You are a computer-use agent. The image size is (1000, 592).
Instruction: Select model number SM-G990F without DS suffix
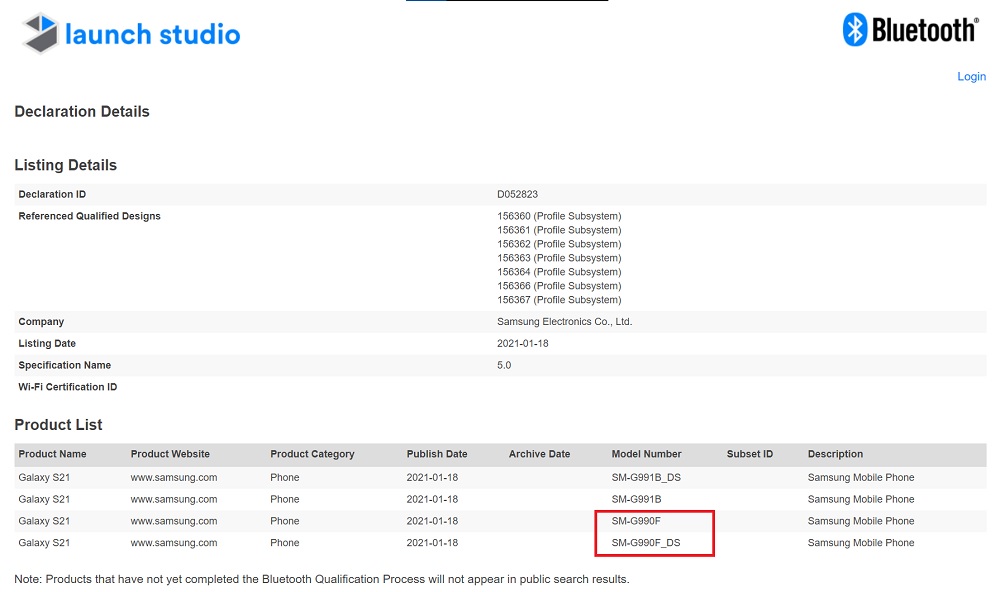[636, 521]
